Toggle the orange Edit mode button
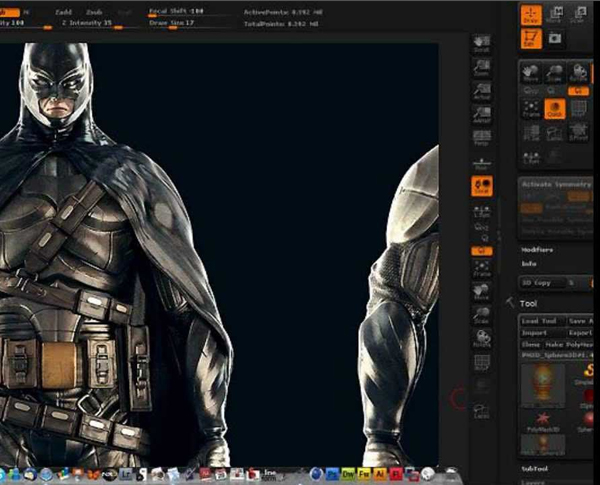600x485 pixels. point(531,38)
